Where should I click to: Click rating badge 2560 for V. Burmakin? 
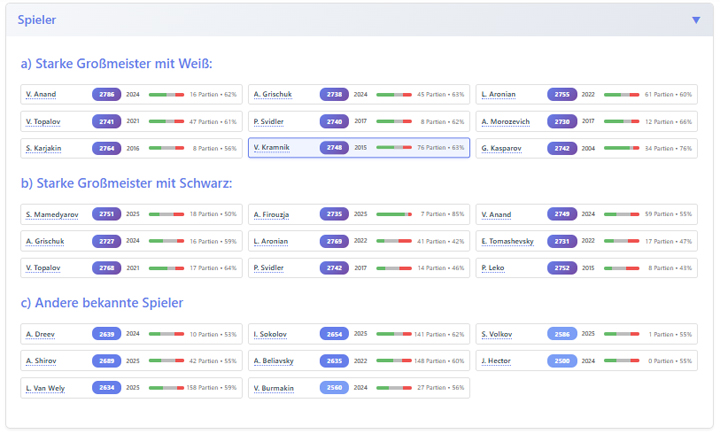(334, 388)
